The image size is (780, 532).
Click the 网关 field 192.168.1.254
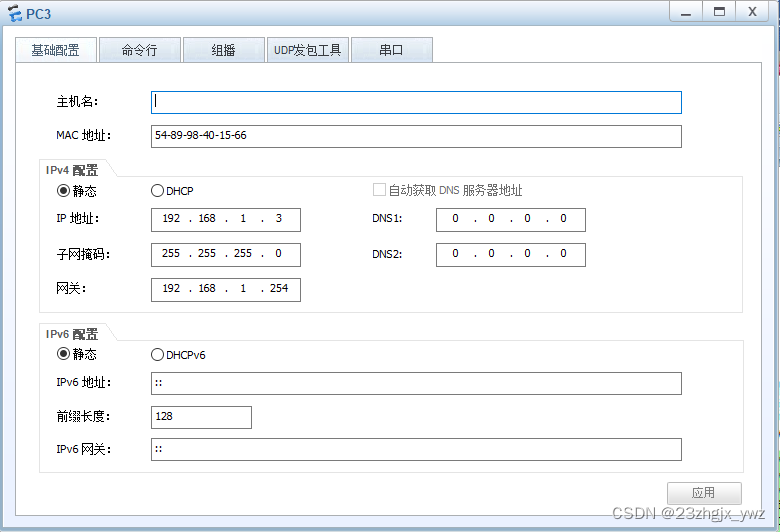[226, 290]
